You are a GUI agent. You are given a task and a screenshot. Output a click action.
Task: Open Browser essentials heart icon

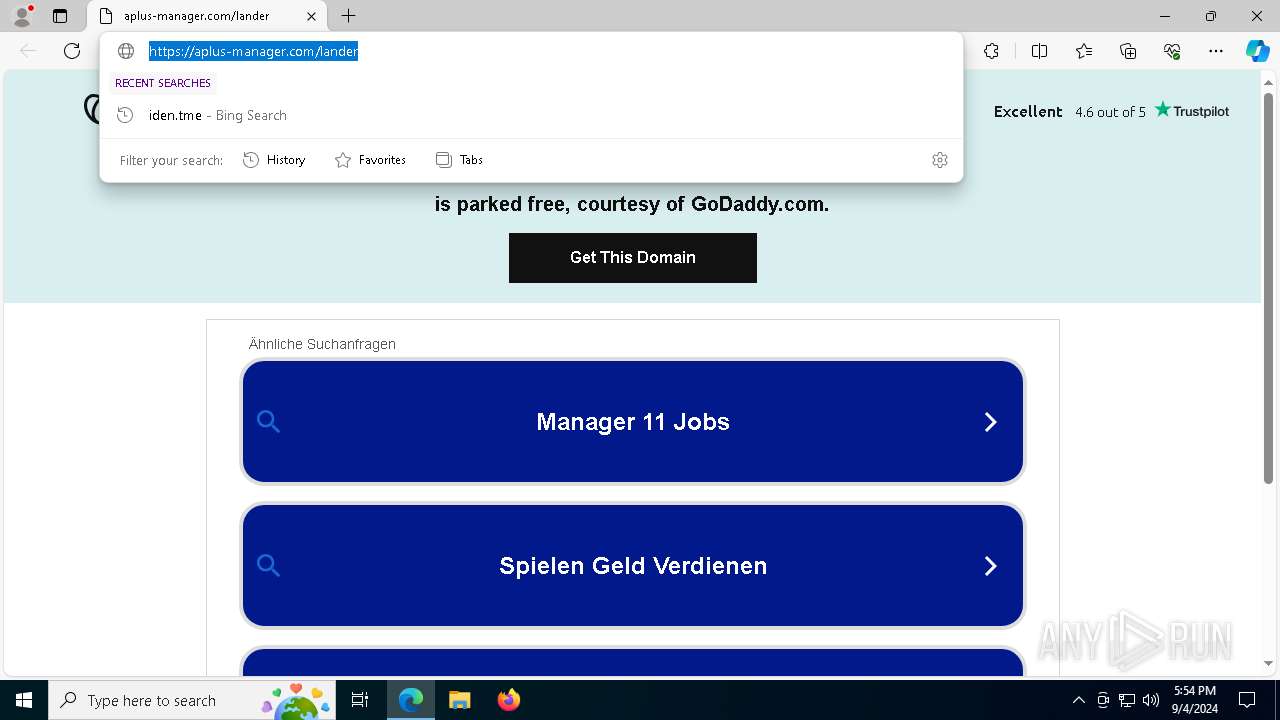[1172, 51]
